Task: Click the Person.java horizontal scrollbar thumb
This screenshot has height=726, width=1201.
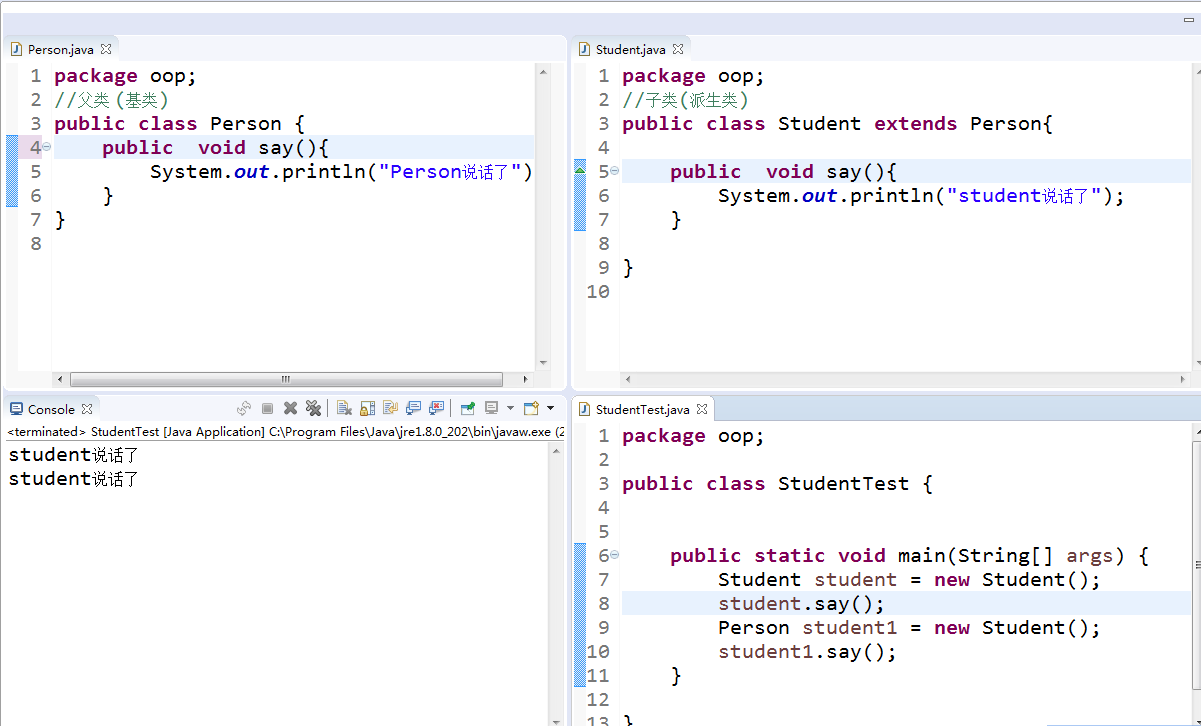Action: [x=286, y=379]
